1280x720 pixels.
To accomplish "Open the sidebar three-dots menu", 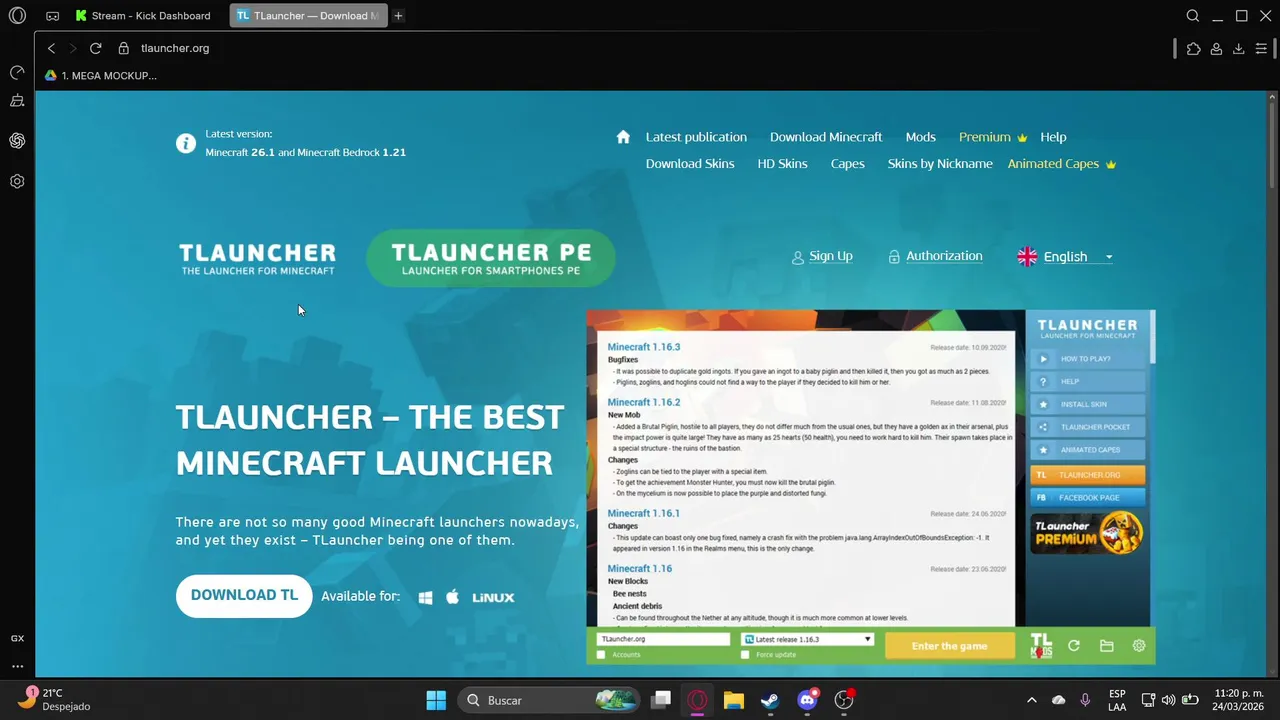I will [17, 666].
